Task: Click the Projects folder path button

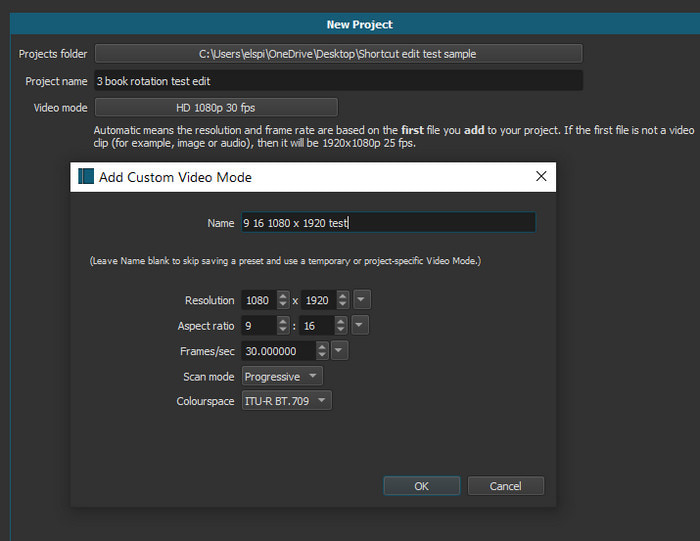Action: [338, 54]
